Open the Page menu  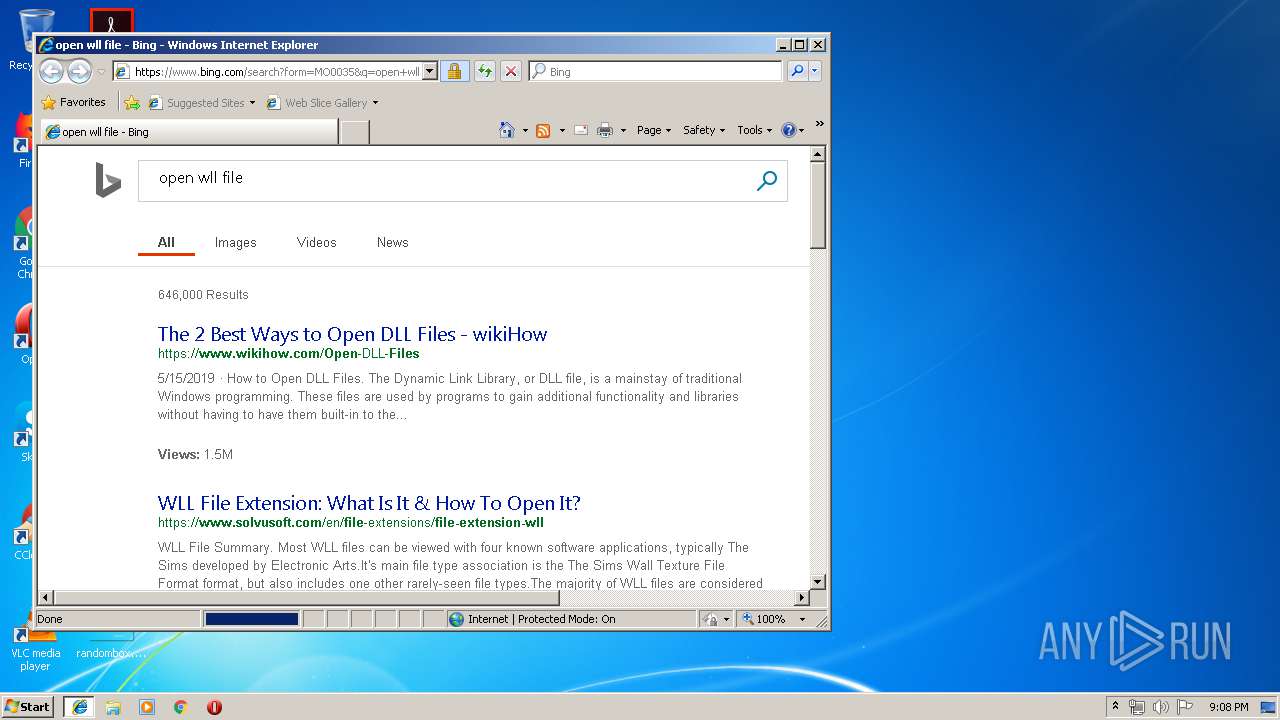coord(654,130)
